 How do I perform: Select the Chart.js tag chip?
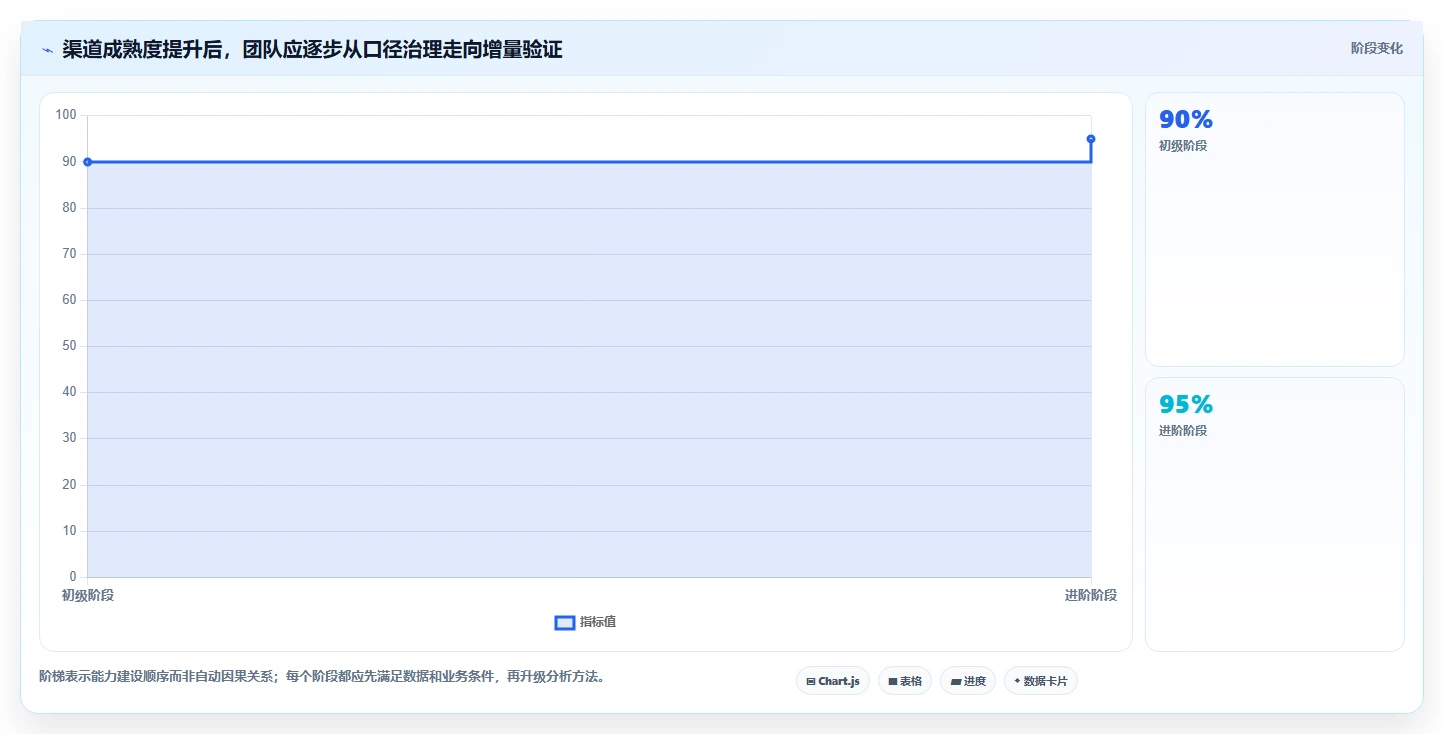click(833, 681)
